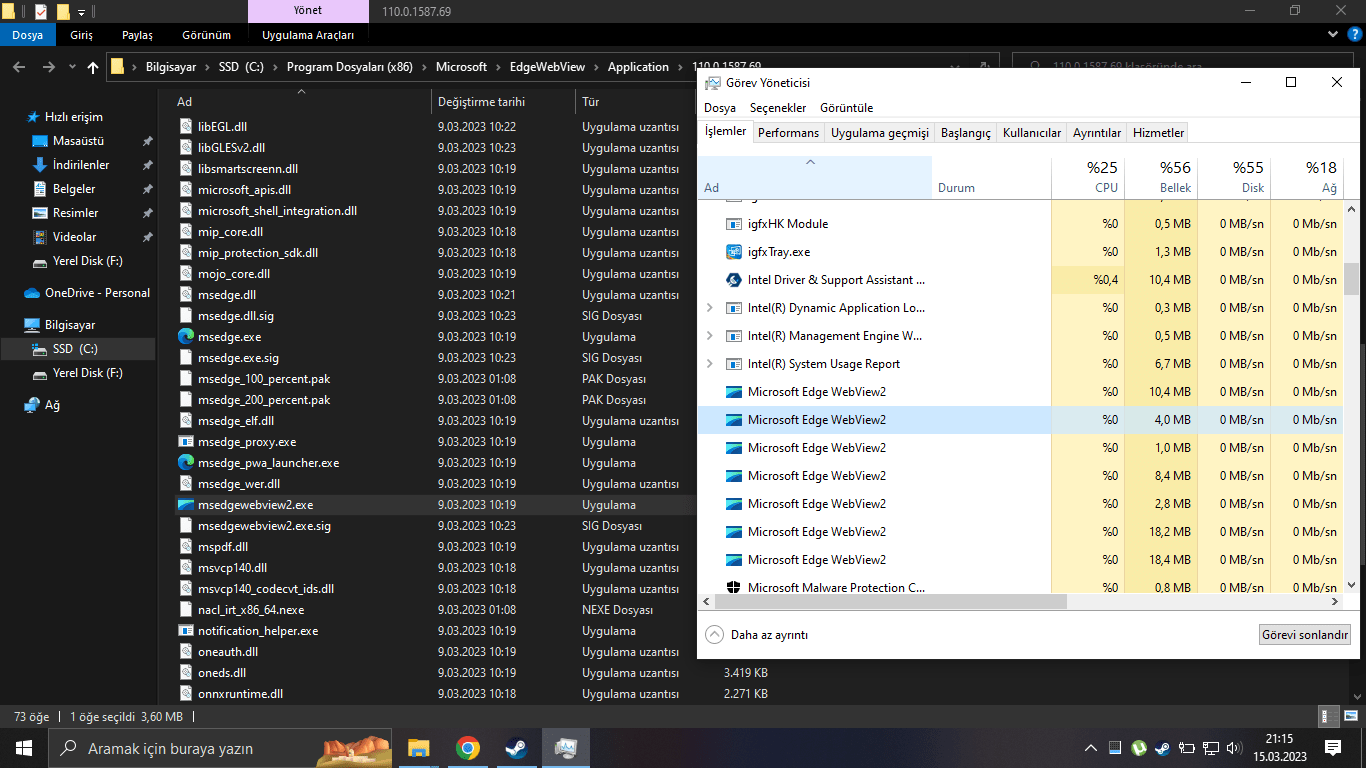Select the Intel Driver & Support Assistant process icon
Viewport: 1366px width, 768px height.
pyautogui.click(x=733, y=280)
